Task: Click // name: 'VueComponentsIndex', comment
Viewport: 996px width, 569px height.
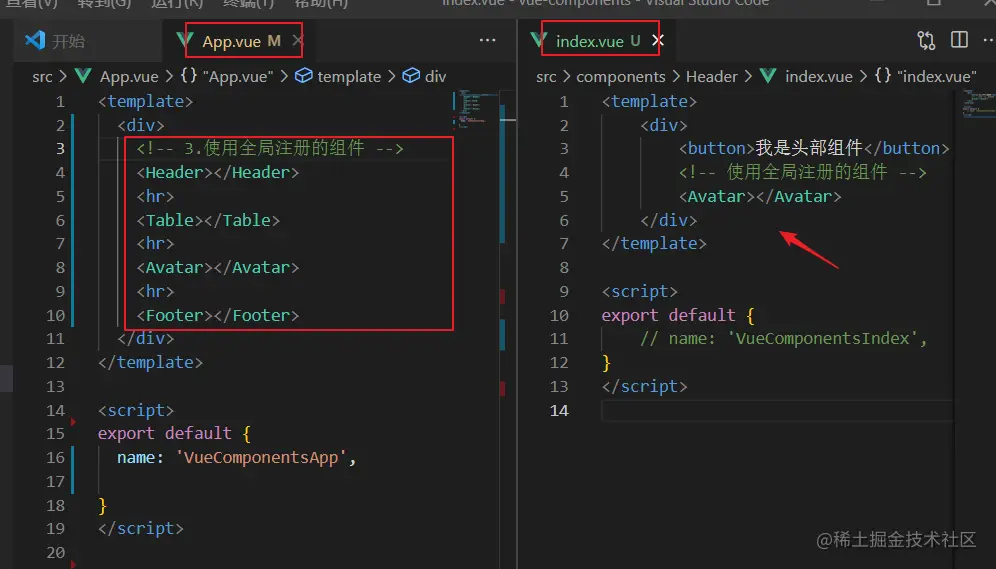Action: coord(784,338)
